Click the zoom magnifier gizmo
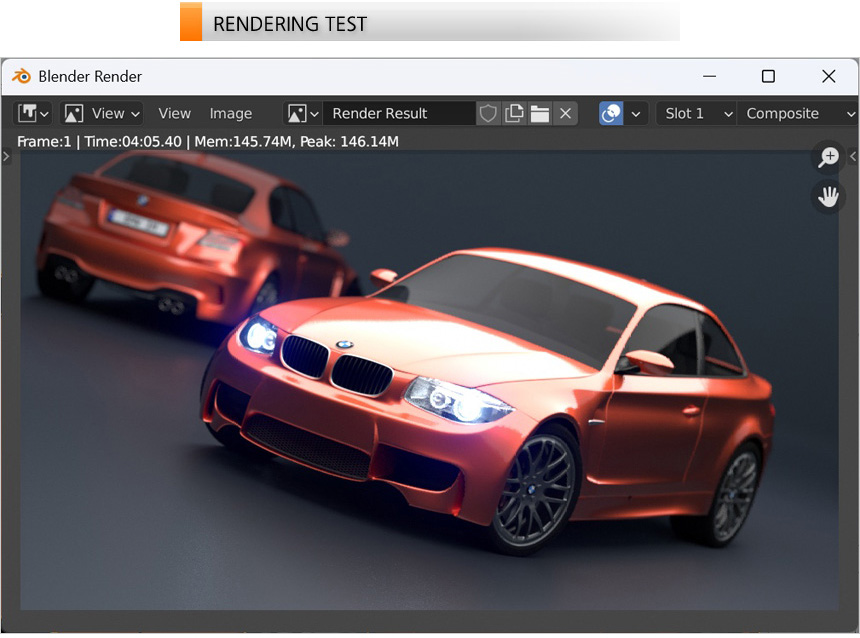The height and width of the screenshot is (638, 860). [828, 157]
